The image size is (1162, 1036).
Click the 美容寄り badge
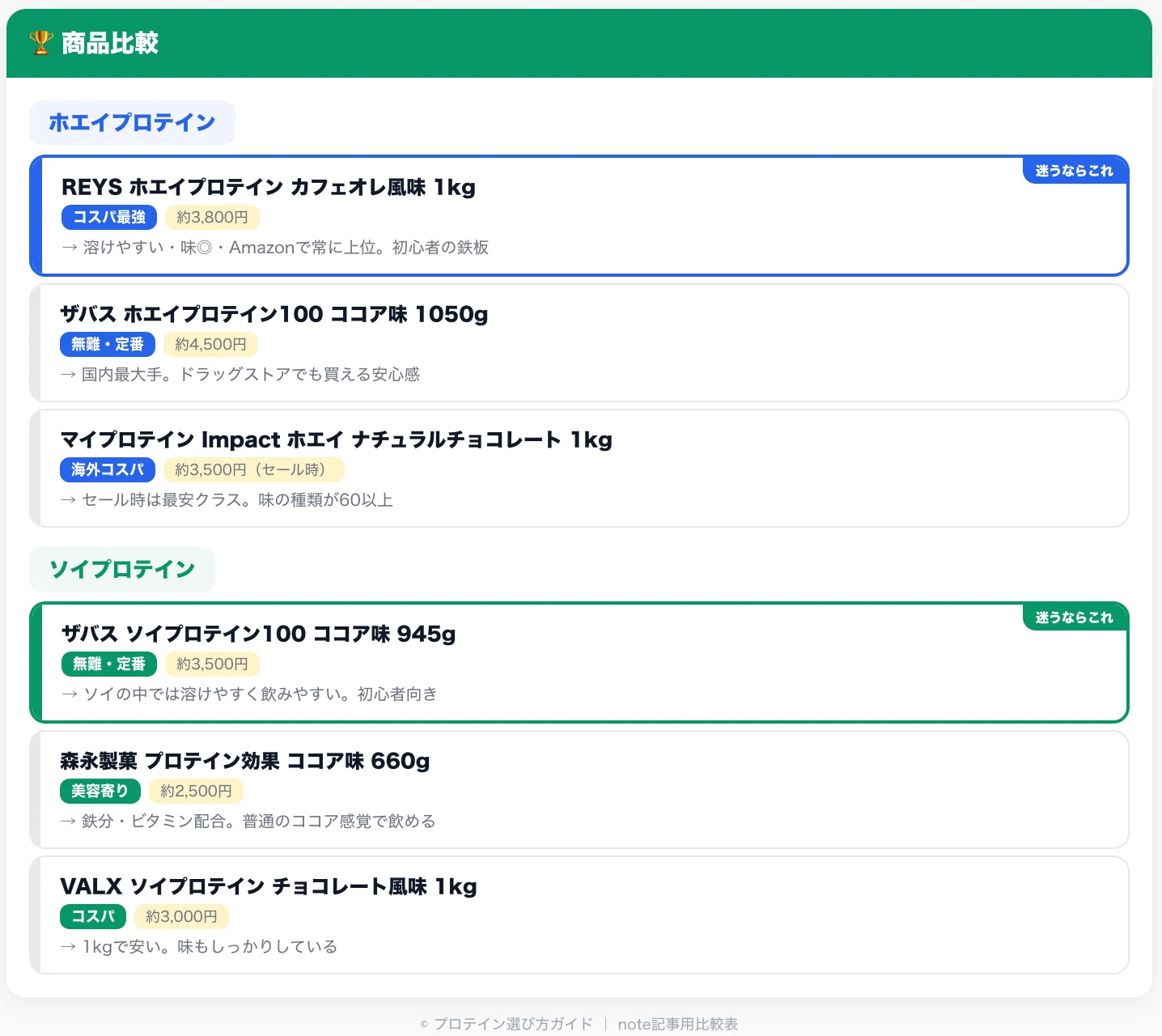[x=100, y=791]
